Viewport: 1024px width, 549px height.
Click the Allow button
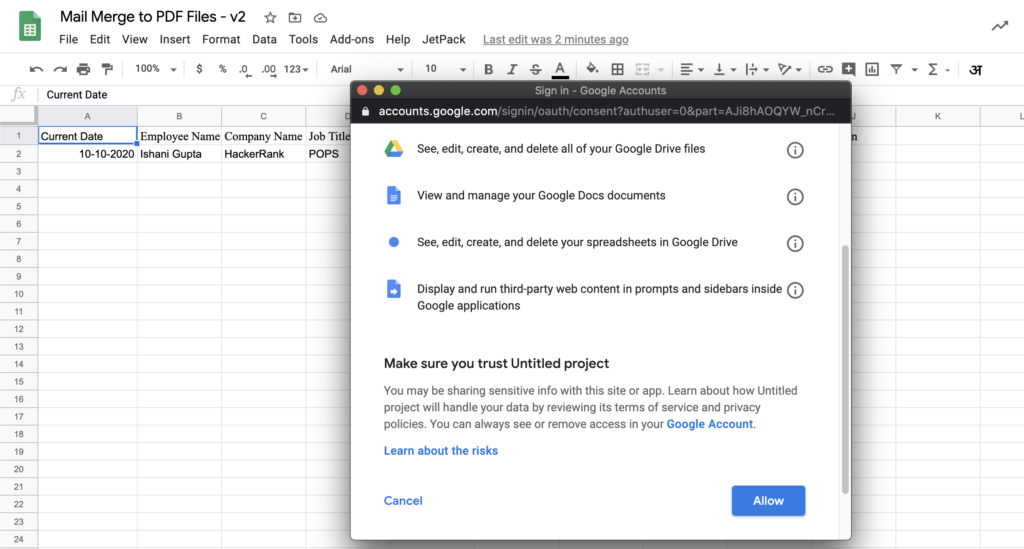tap(768, 501)
